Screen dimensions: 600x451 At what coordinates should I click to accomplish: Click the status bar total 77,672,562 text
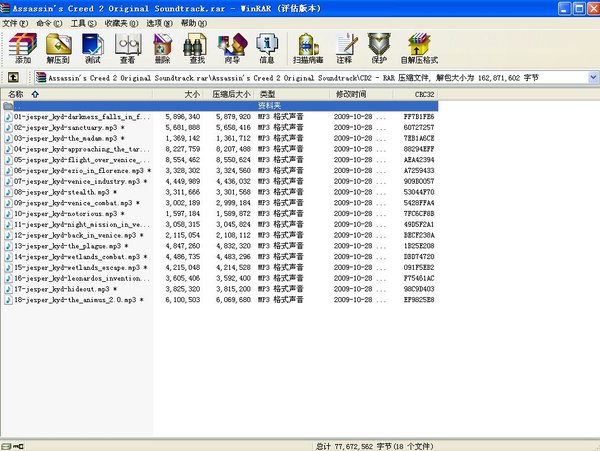pyautogui.click(x=375, y=446)
